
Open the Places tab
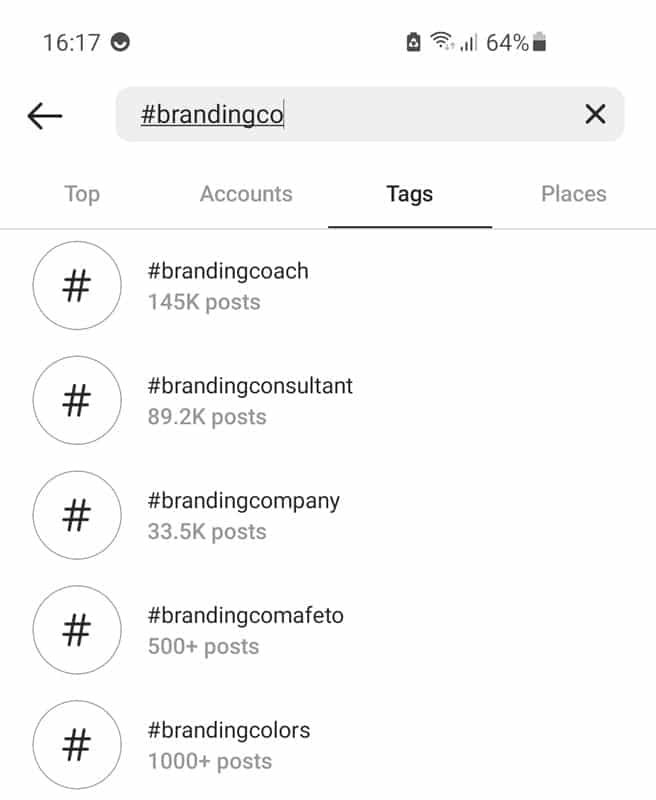[573, 194]
